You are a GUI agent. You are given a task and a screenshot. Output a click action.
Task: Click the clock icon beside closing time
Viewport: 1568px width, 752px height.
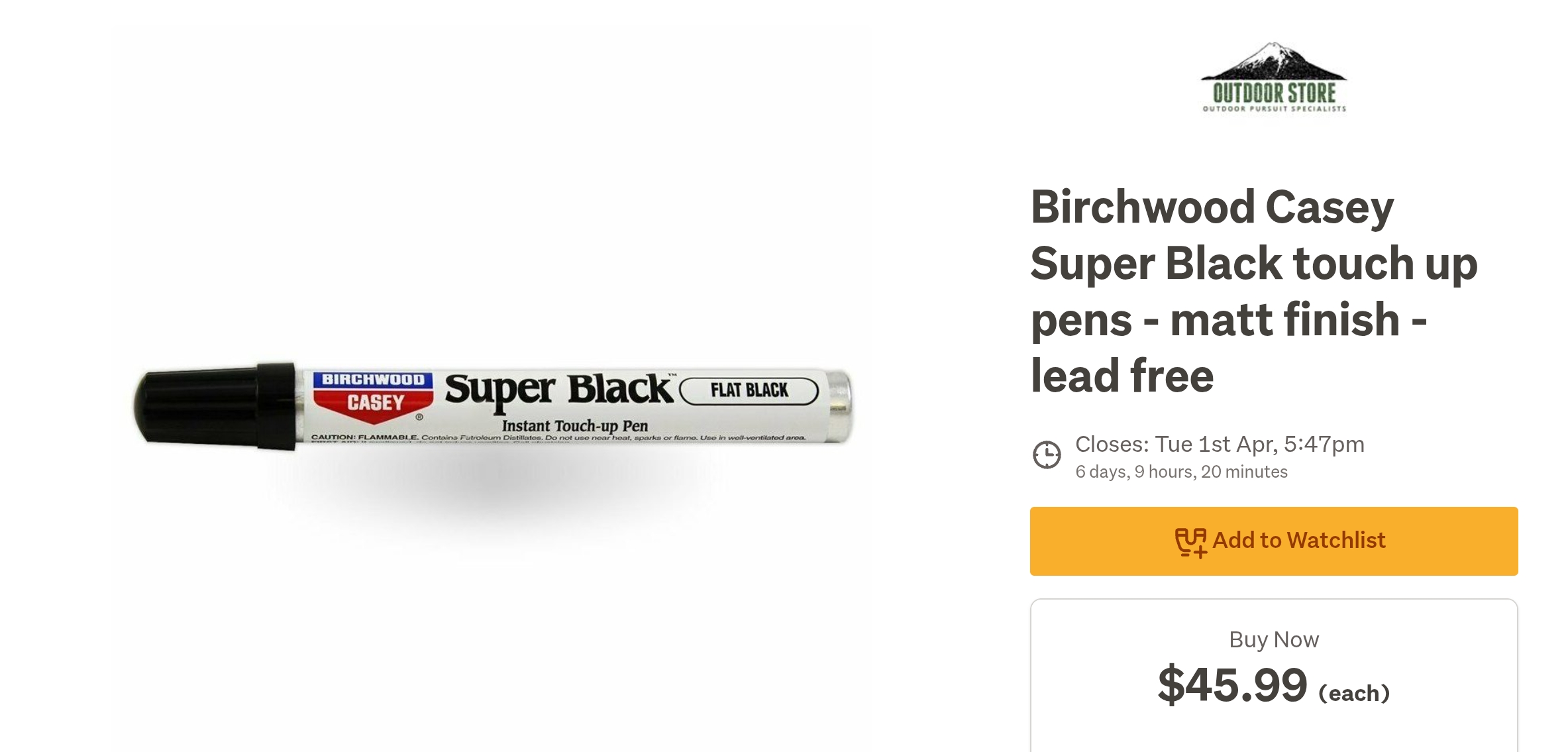tap(1047, 455)
